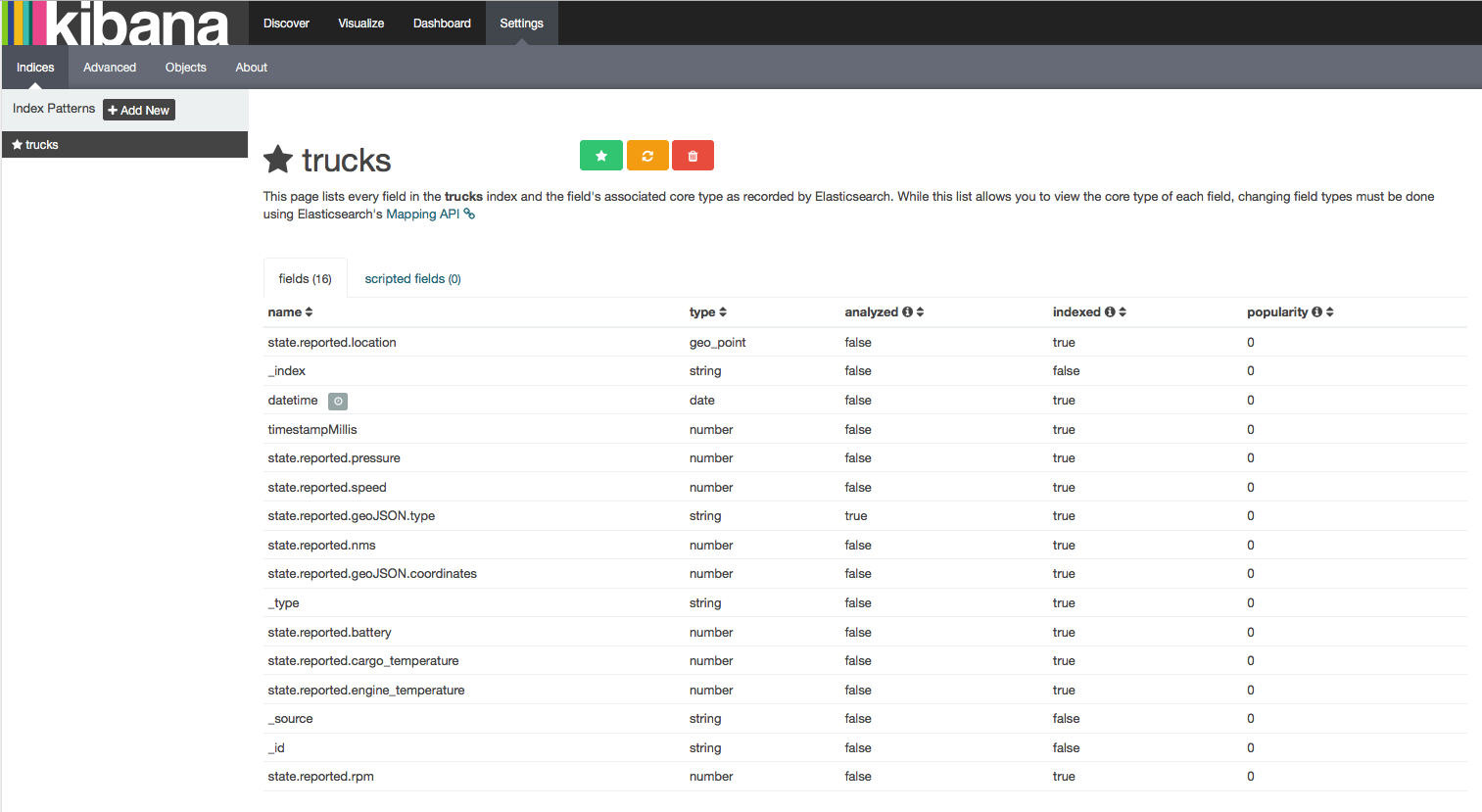The image size is (1482, 812).
Task: Click the info icon beside popularity header
Action: pos(1316,312)
